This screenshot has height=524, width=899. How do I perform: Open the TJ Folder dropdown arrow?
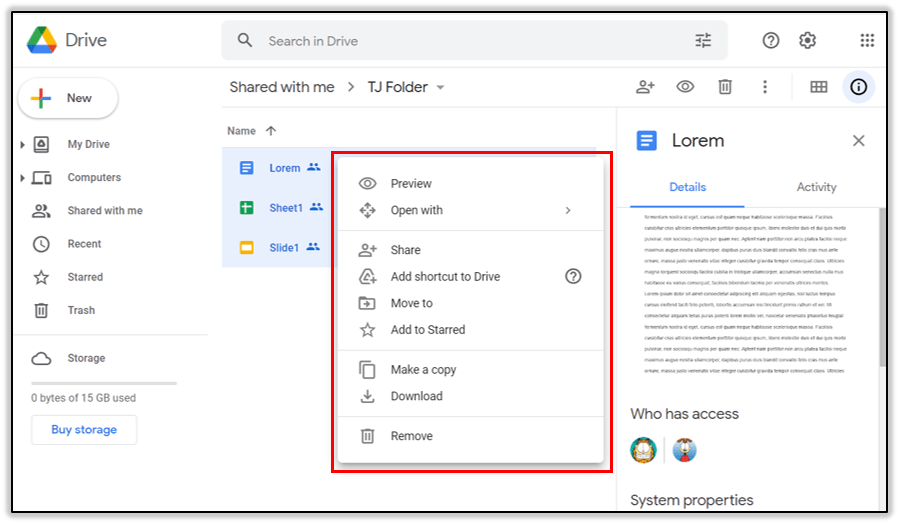441,88
